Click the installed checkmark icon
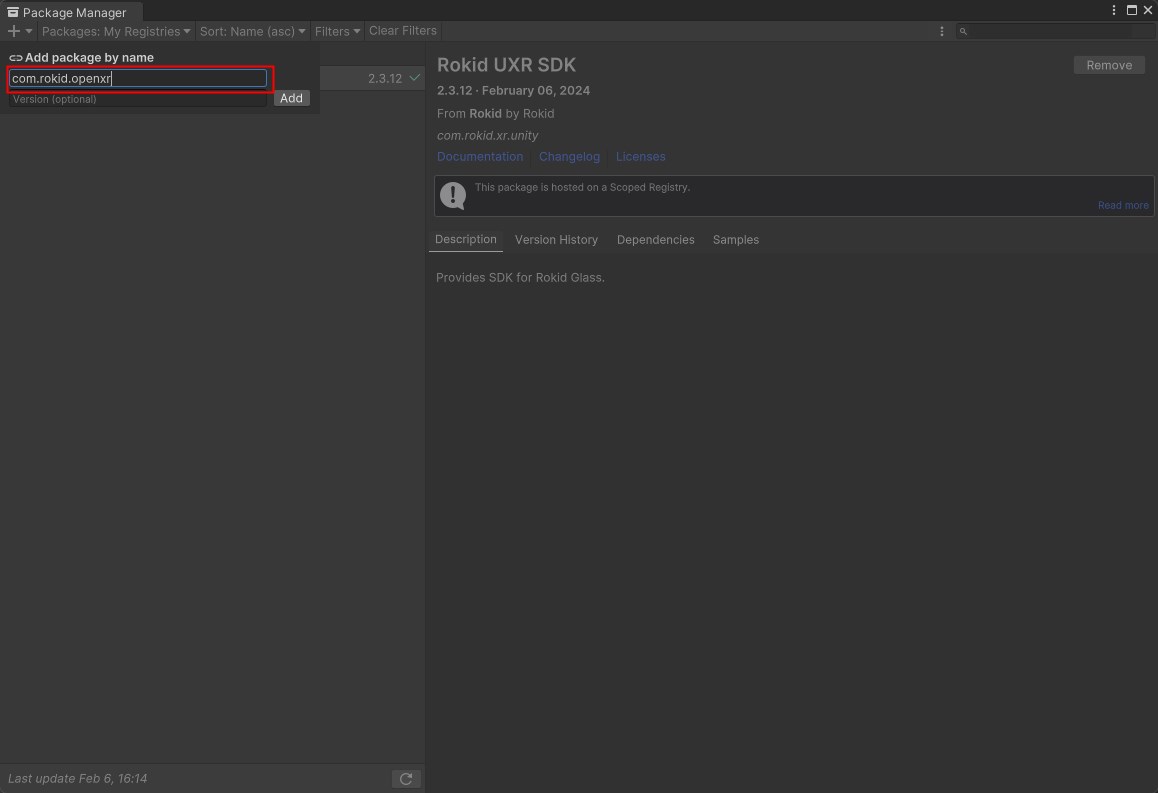The width and height of the screenshot is (1158, 793). 415,78
